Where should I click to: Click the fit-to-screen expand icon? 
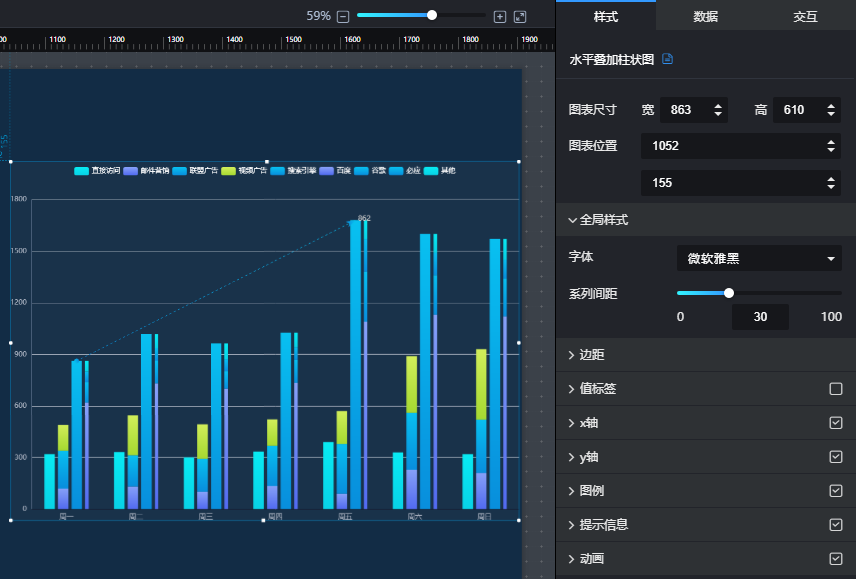coord(520,16)
